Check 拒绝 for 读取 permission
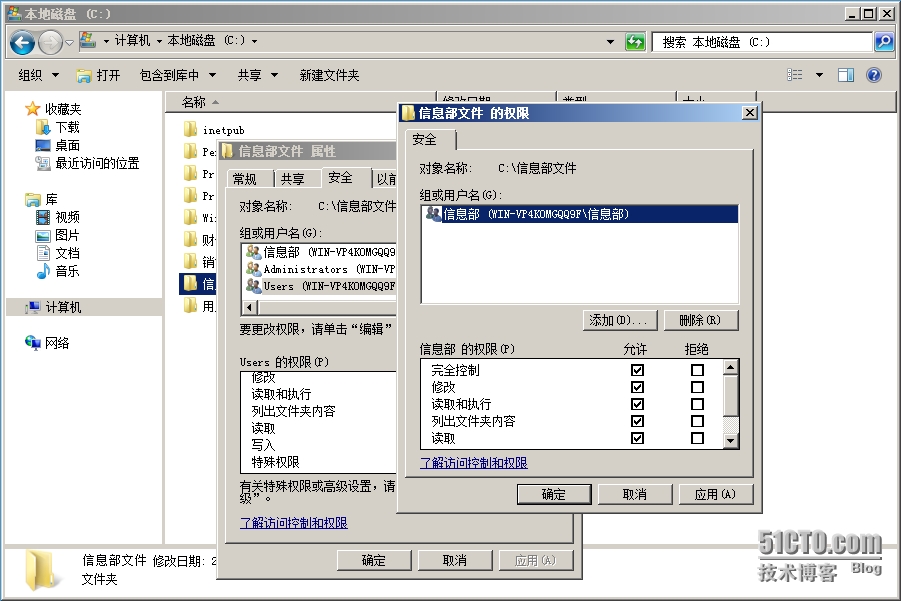This screenshot has height=601, width=901. 698,437
